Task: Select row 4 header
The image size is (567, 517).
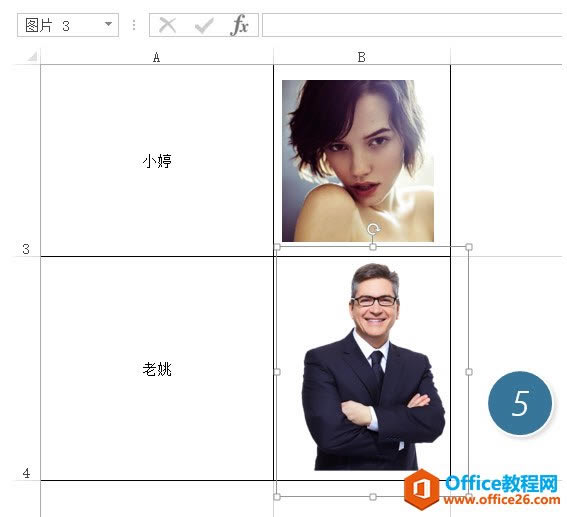Action: click(26, 368)
